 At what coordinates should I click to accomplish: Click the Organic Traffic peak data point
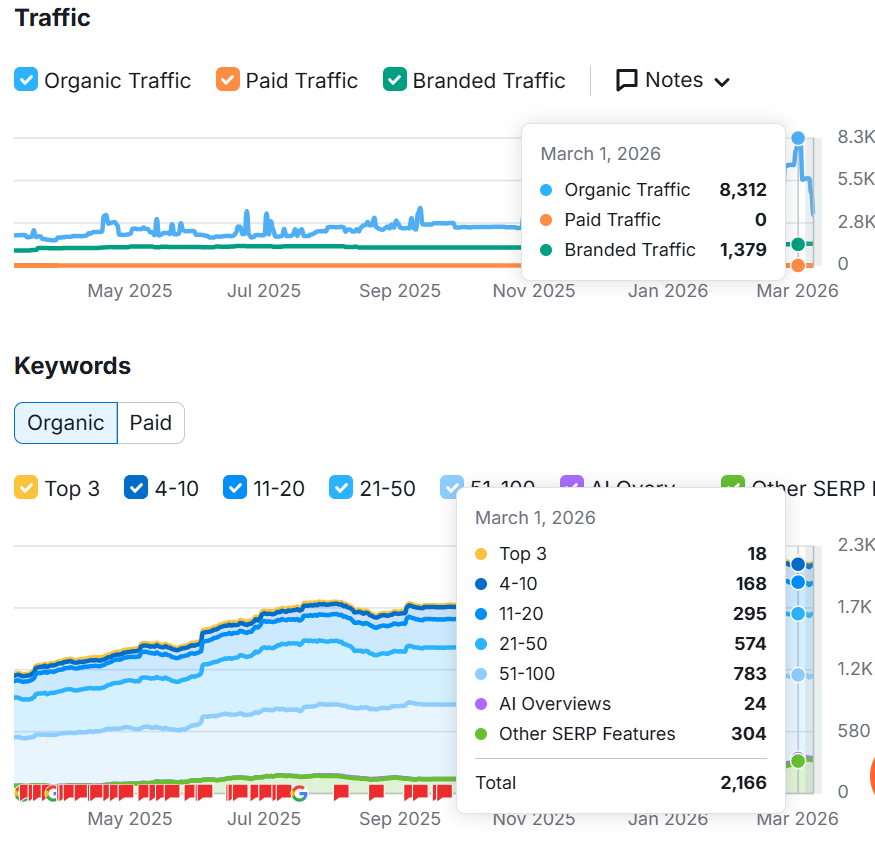pyautogui.click(x=798, y=138)
